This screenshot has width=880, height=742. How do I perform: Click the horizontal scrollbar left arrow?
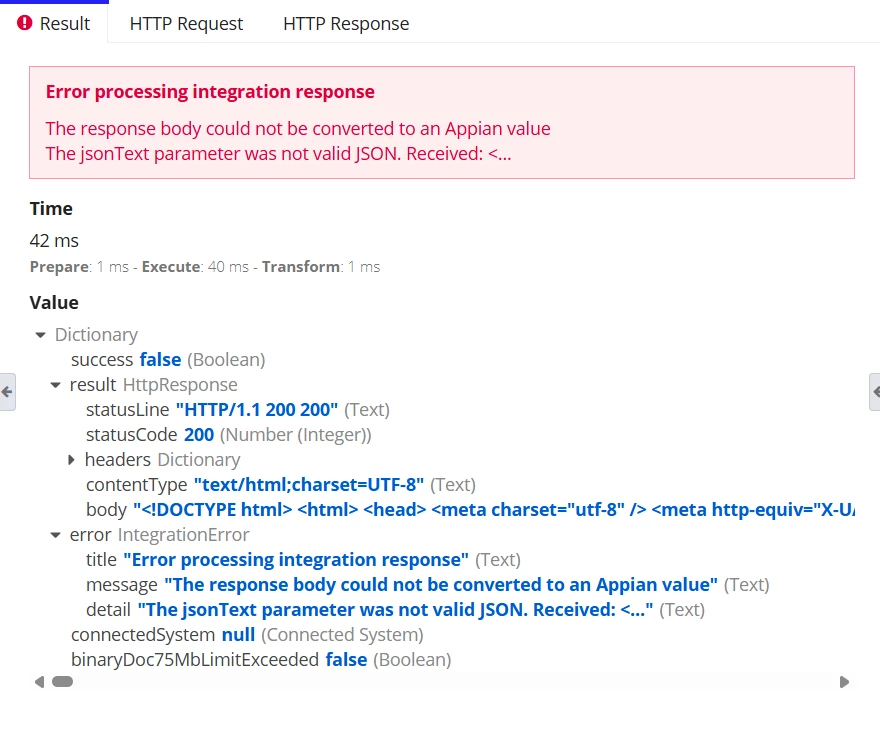pyautogui.click(x=39, y=682)
